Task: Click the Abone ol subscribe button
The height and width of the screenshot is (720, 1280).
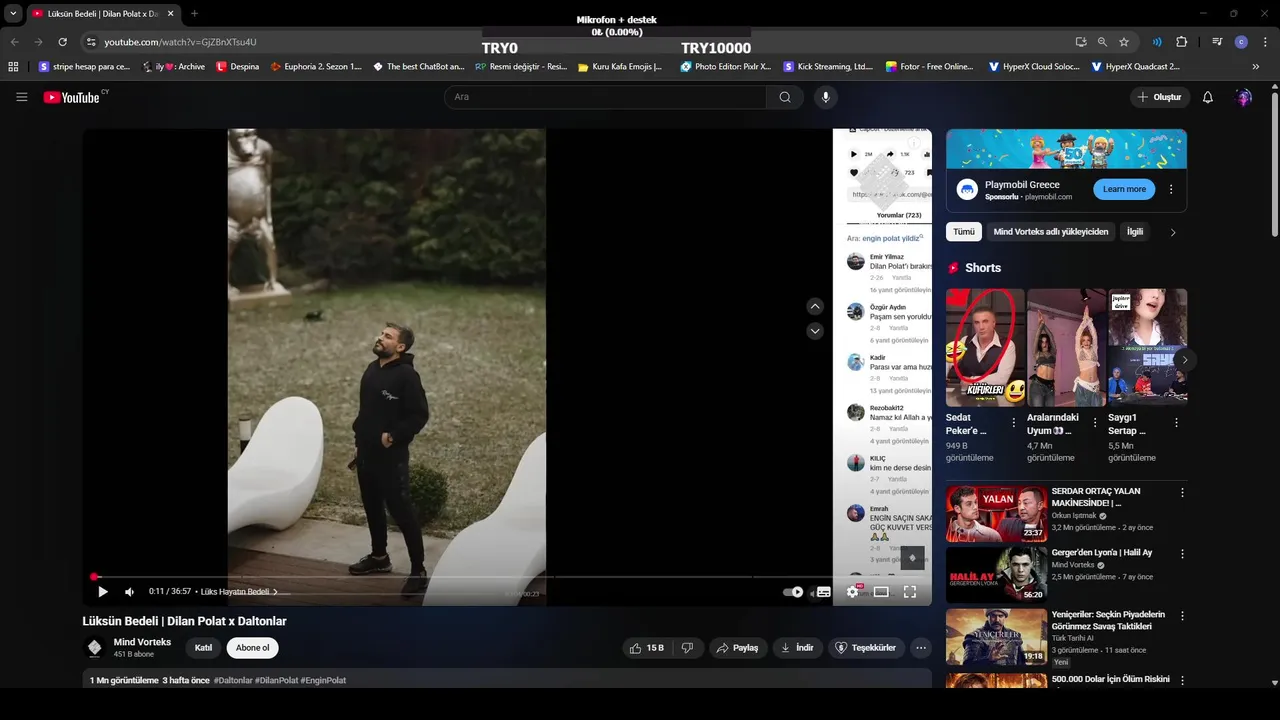Action: [x=252, y=648]
